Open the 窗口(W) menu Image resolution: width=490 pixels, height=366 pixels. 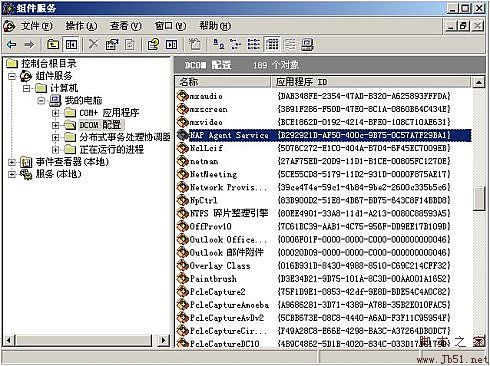tap(170, 26)
